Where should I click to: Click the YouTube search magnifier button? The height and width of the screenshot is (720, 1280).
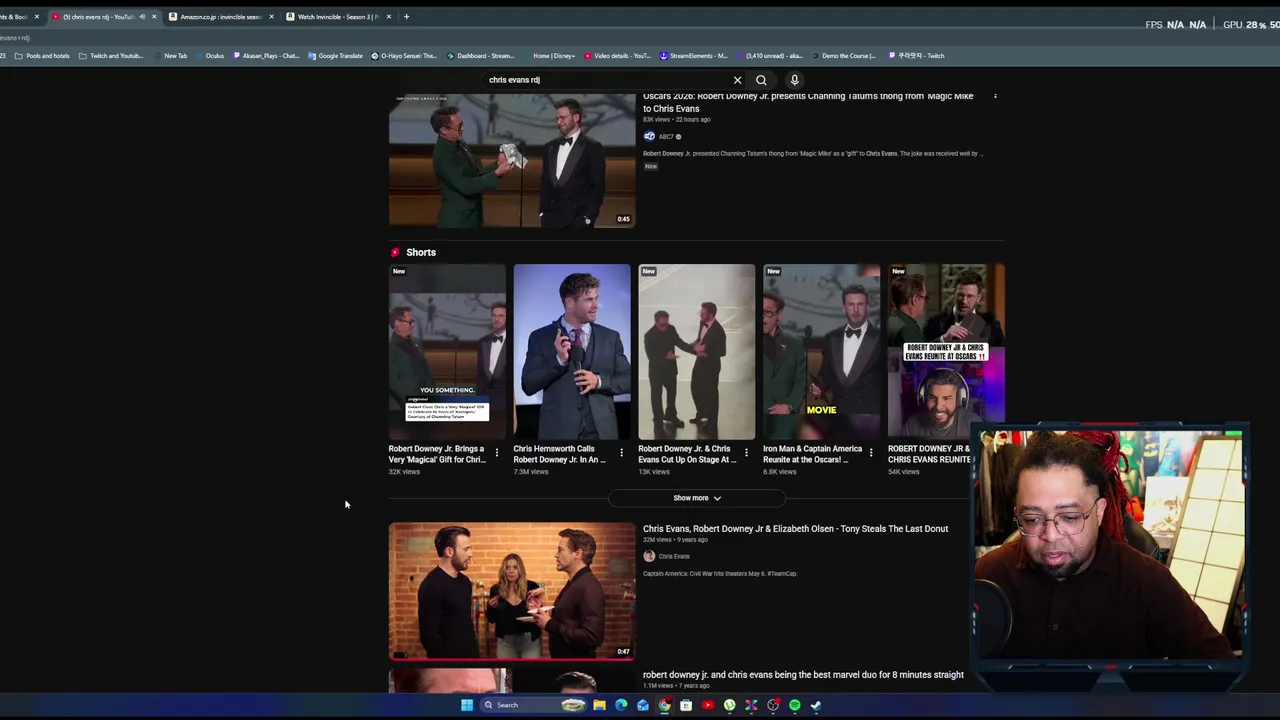click(x=761, y=80)
